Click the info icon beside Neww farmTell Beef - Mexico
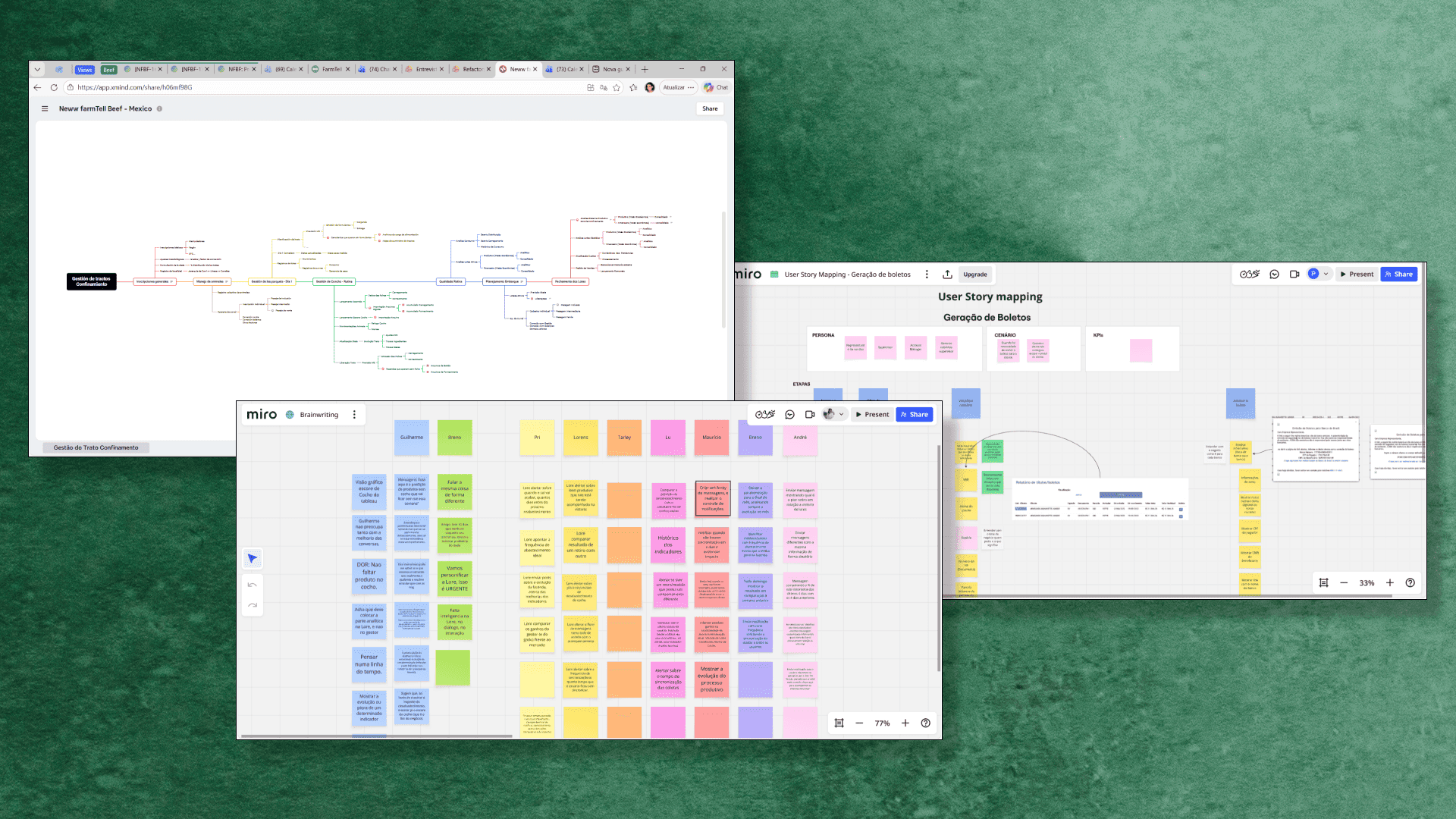This screenshot has height=819, width=1456. (x=159, y=108)
